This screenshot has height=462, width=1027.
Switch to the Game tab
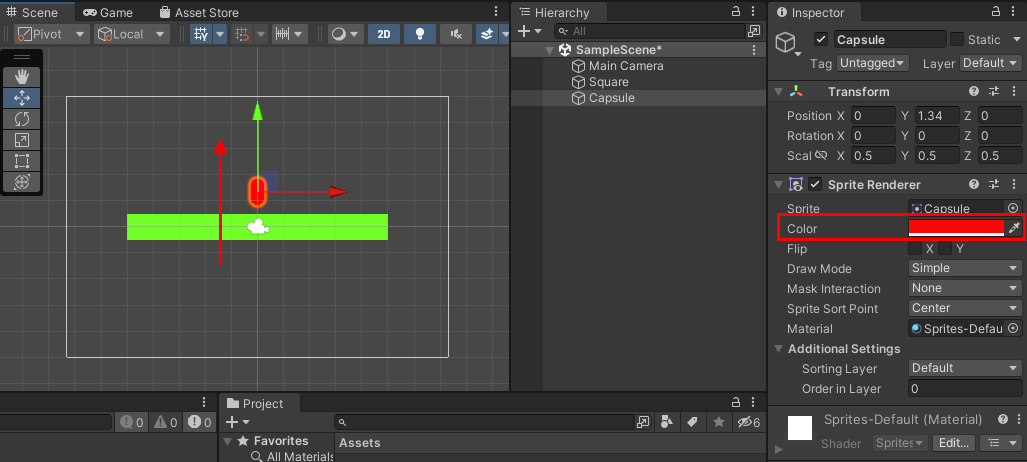[x=108, y=12]
